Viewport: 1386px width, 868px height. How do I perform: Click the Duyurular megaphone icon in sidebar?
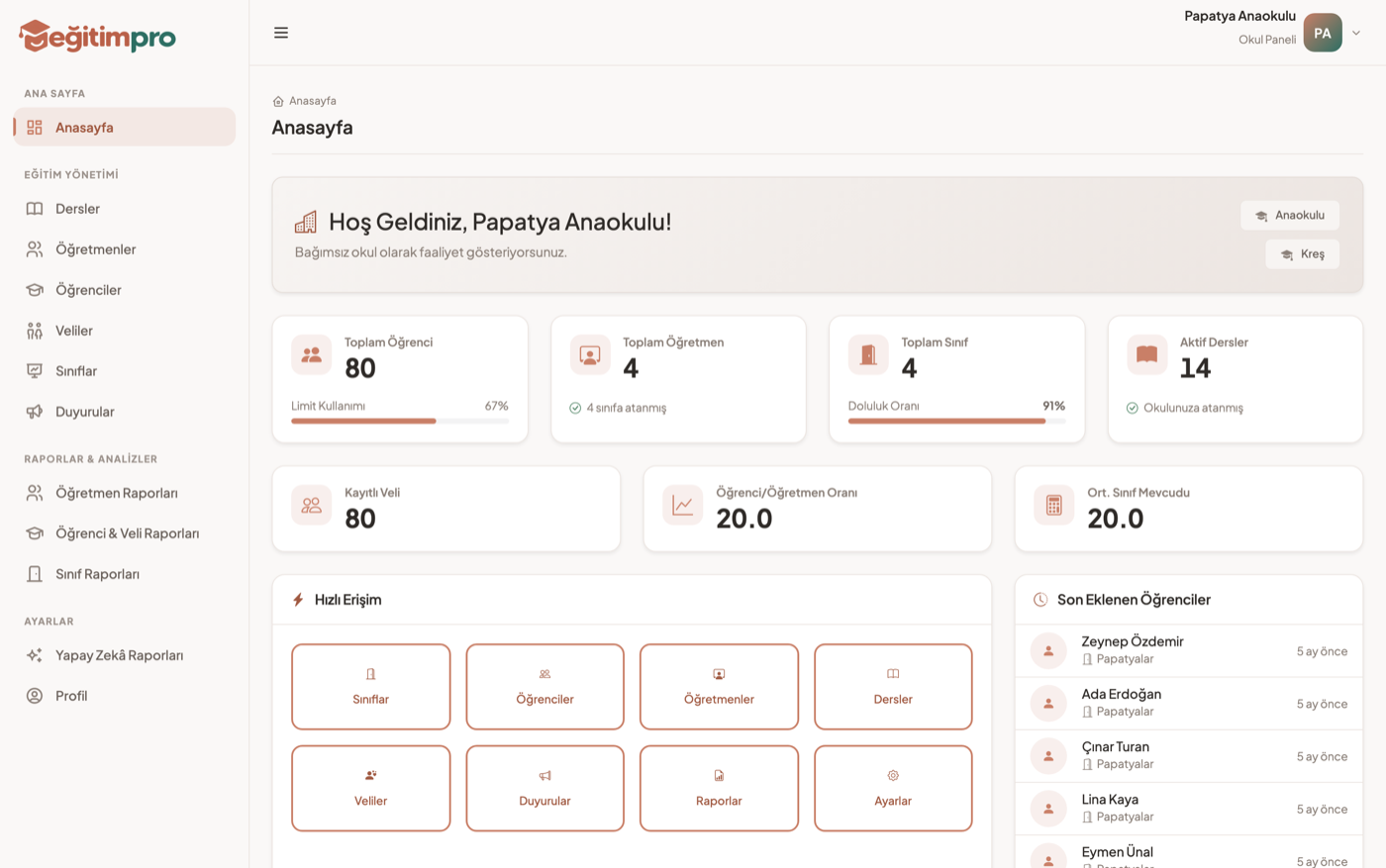click(35, 412)
